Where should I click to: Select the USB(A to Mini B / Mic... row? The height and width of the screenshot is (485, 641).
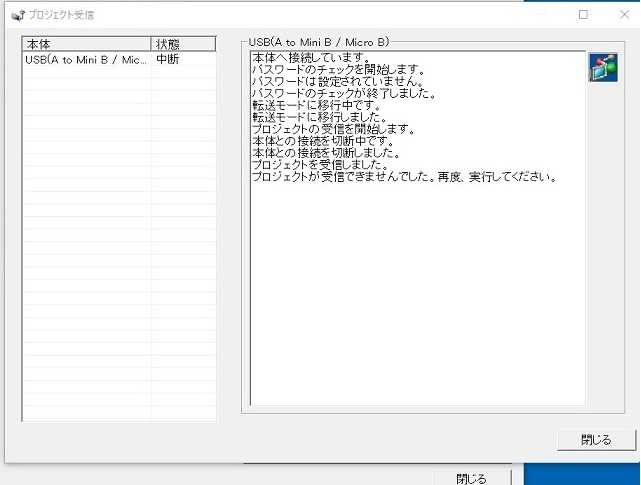pos(119,60)
